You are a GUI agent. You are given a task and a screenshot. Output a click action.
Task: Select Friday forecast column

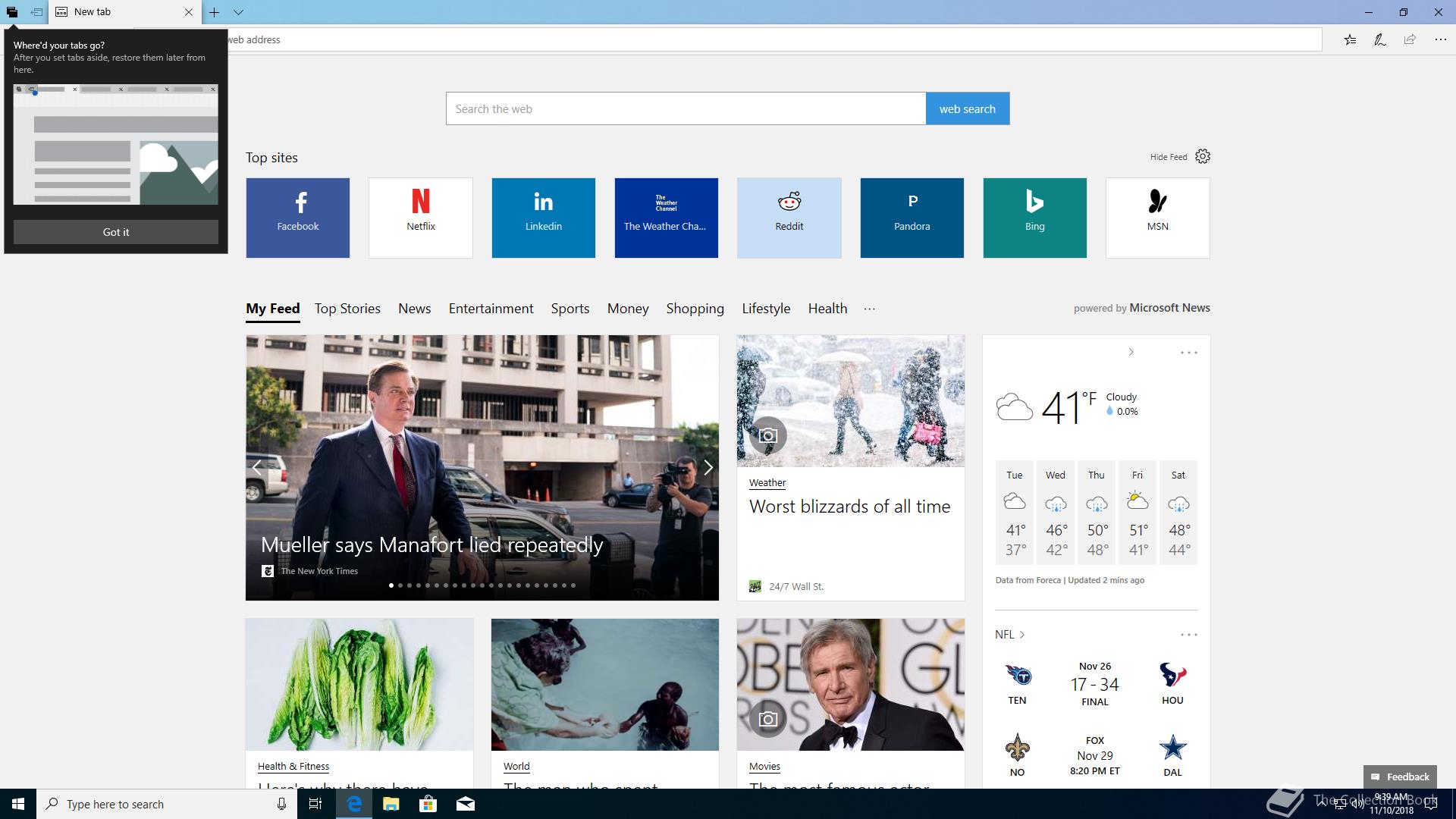[1137, 513]
